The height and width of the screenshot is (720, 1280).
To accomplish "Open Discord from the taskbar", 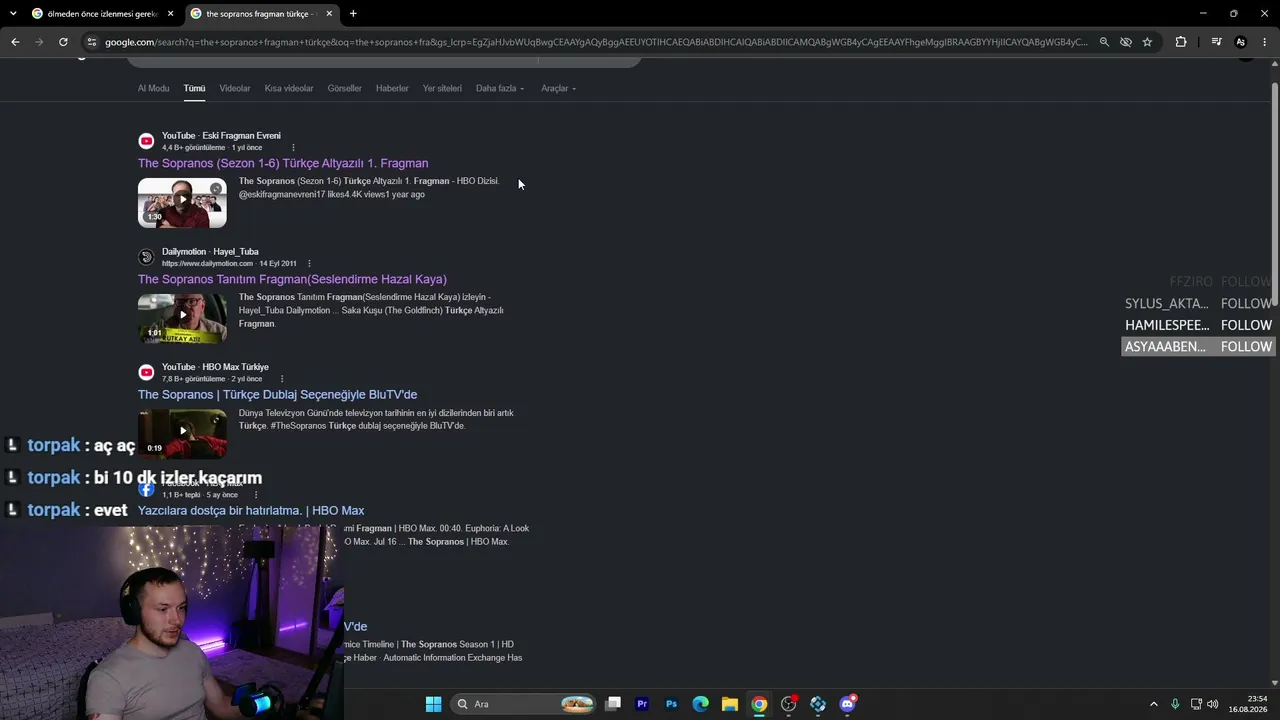I will (848, 704).
